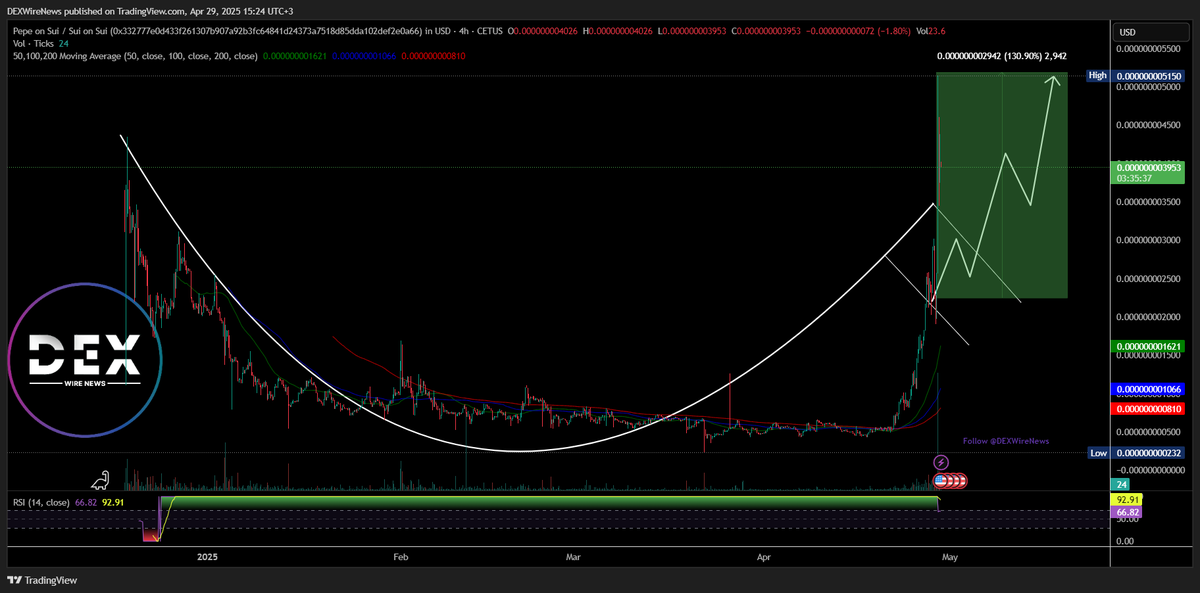Click the Apr label on the time axis
The width and height of the screenshot is (1200, 593).
click(x=764, y=556)
